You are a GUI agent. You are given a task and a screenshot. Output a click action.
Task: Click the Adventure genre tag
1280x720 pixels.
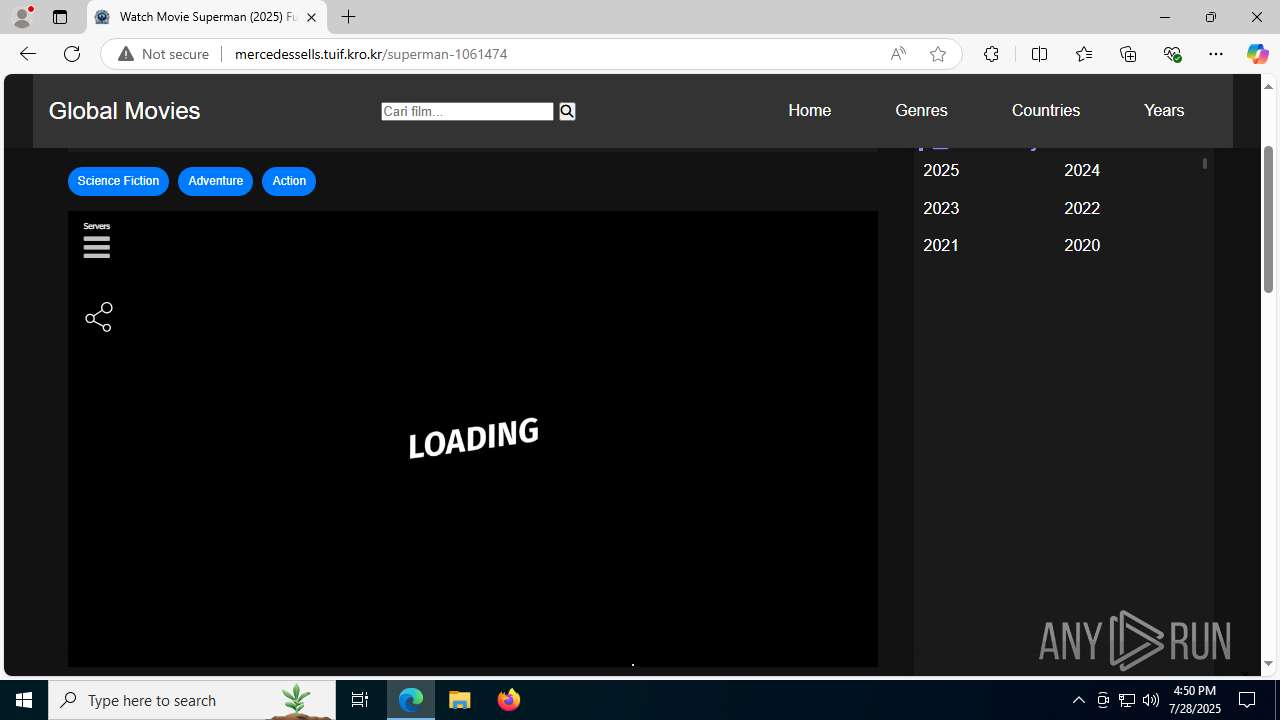click(x=215, y=181)
